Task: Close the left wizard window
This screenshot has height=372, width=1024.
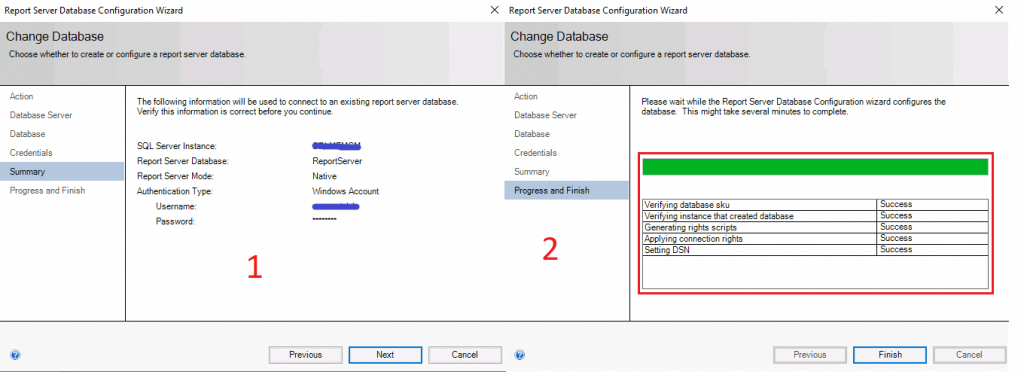Action: point(495,10)
